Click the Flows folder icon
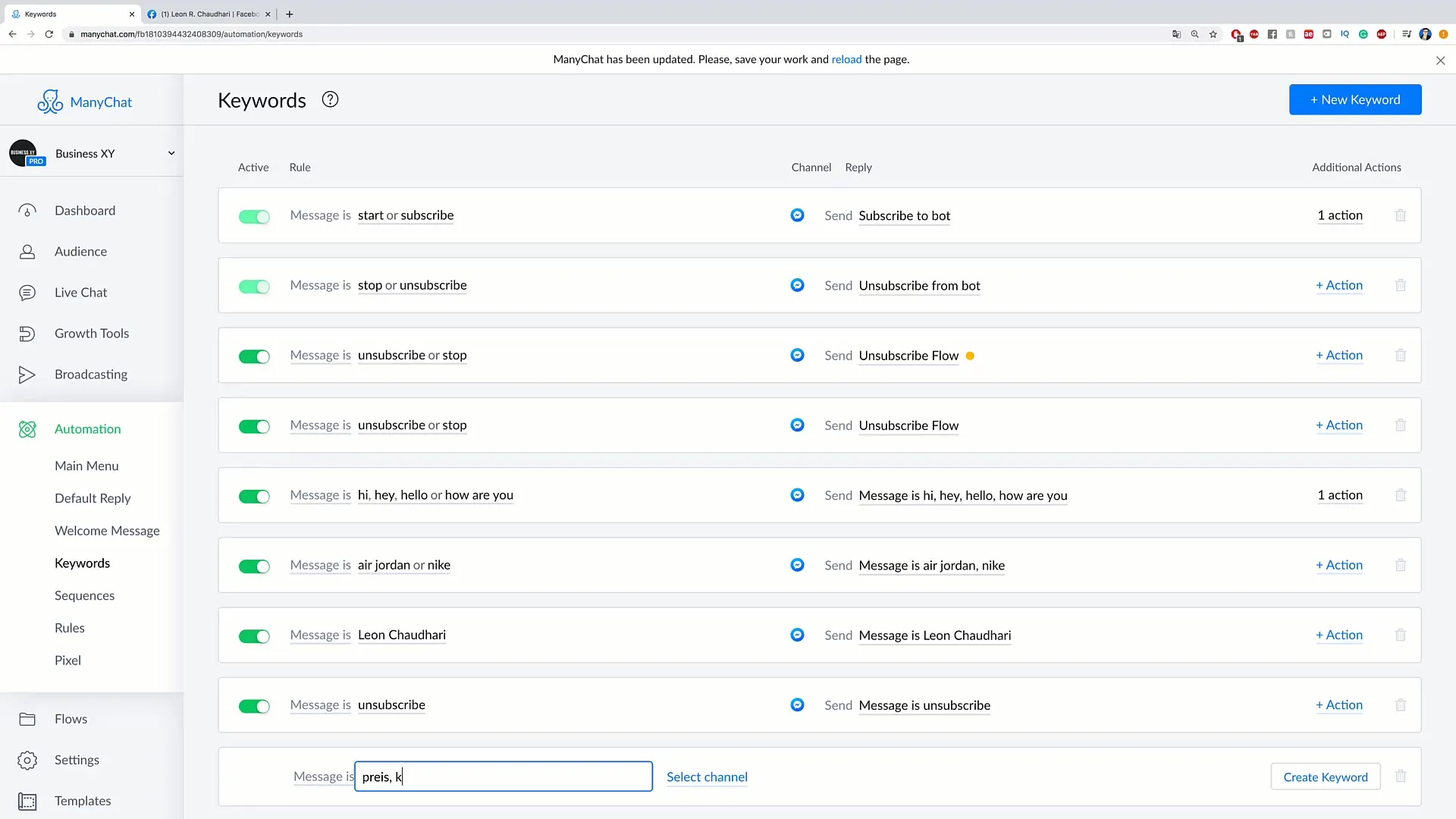This screenshot has width=1456, height=819. coord(27,719)
